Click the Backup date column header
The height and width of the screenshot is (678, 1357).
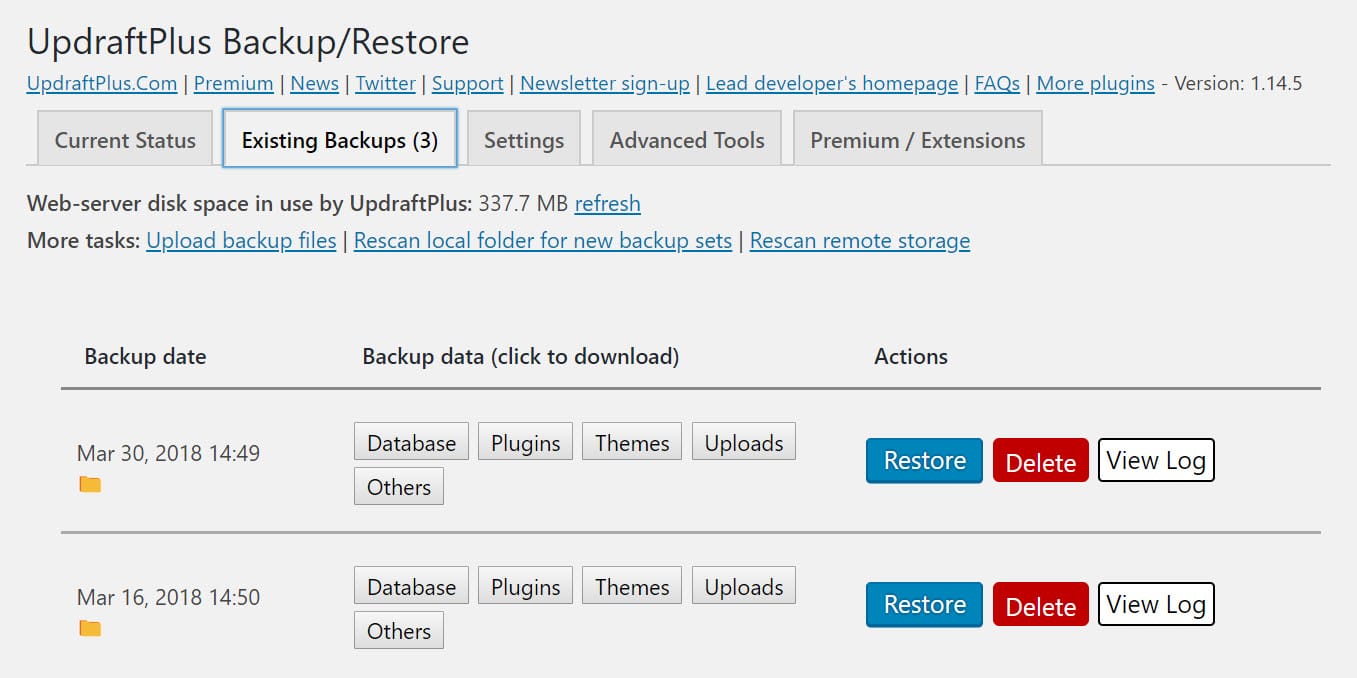point(145,357)
